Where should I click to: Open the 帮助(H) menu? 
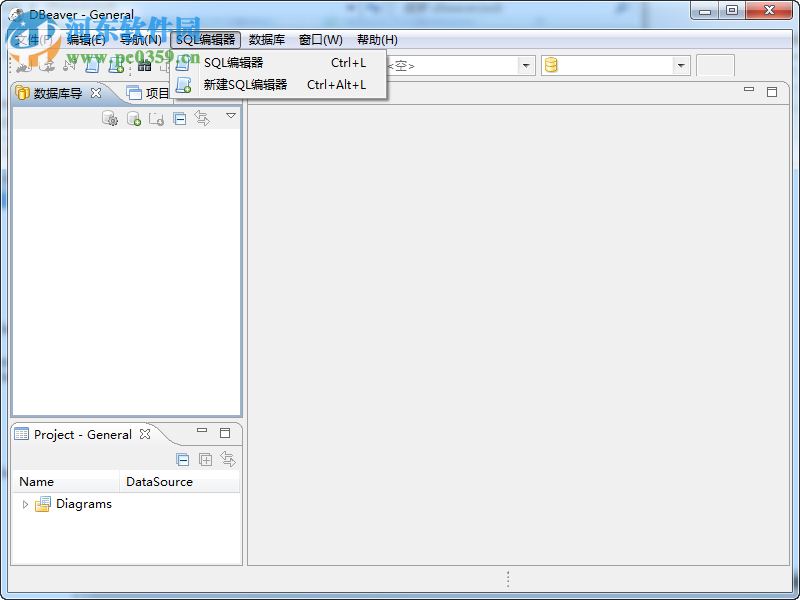coord(378,40)
